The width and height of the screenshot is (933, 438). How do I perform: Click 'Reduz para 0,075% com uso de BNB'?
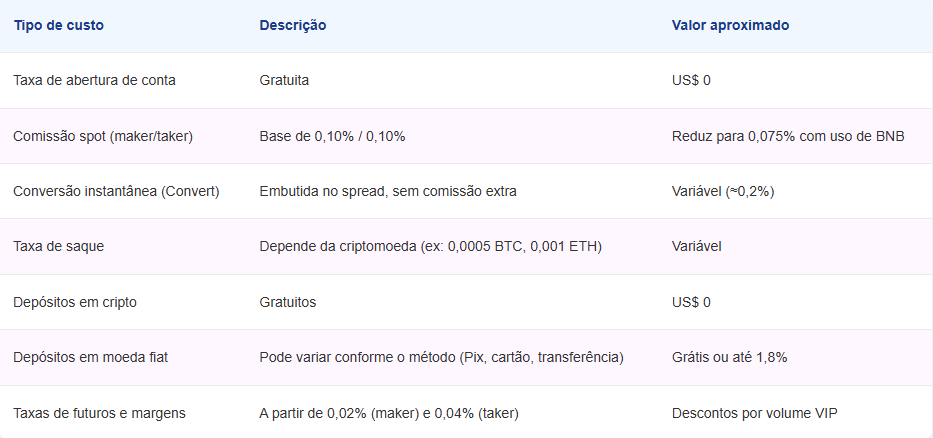click(788, 136)
